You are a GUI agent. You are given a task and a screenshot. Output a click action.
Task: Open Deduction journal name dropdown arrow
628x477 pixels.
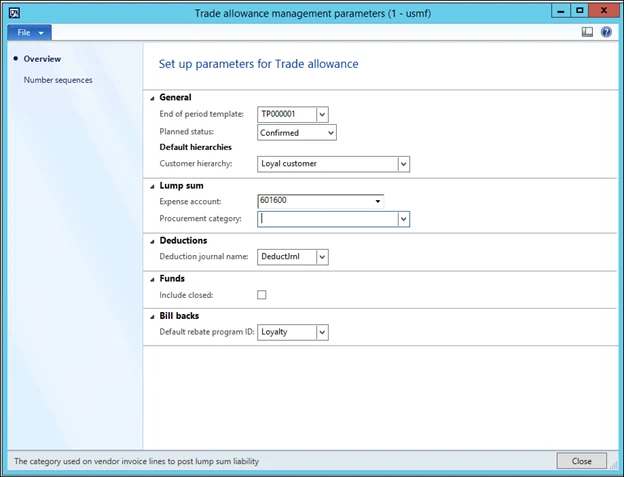coord(322,257)
